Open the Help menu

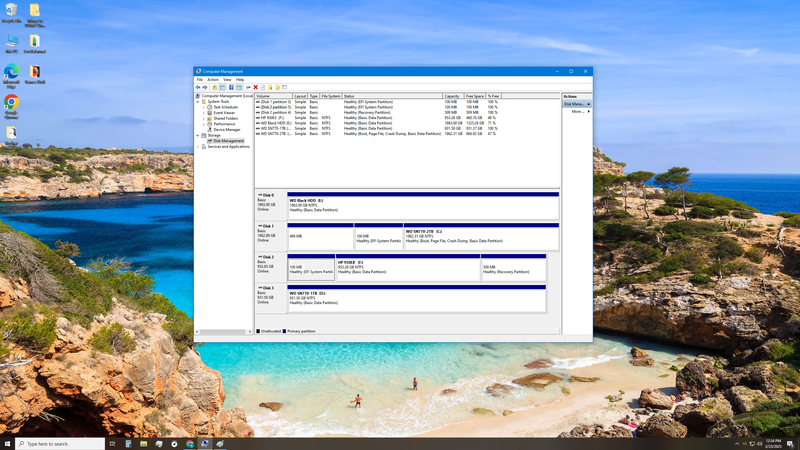pos(240,80)
